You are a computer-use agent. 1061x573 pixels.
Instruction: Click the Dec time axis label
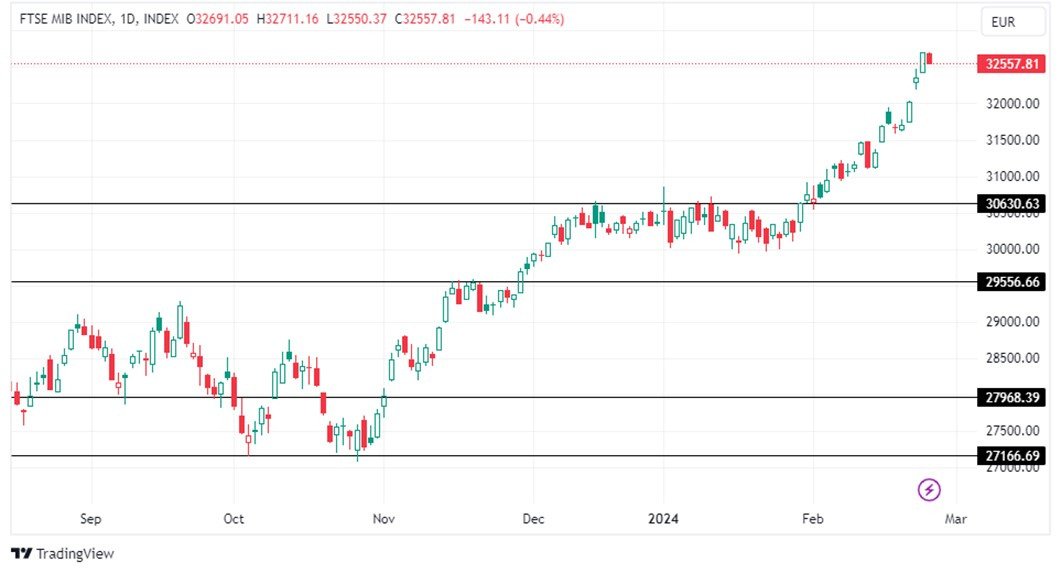point(533,519)
